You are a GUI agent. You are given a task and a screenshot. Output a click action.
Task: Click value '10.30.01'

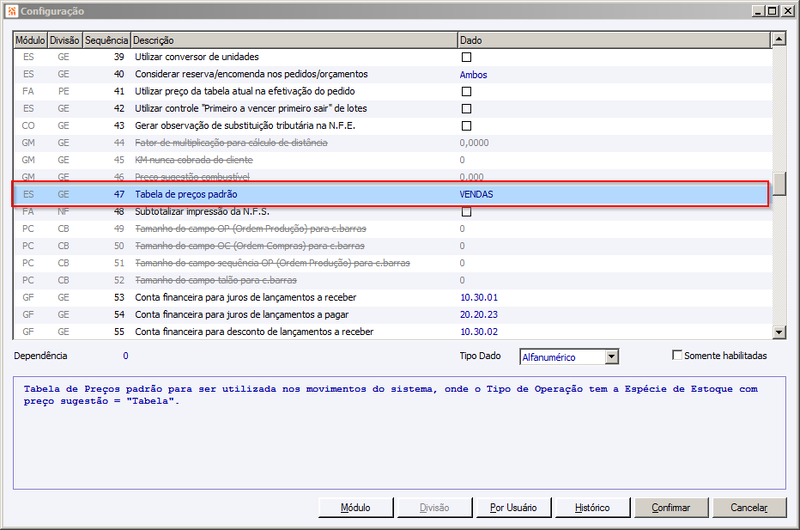pyautogui.click(x=479, y=297)
